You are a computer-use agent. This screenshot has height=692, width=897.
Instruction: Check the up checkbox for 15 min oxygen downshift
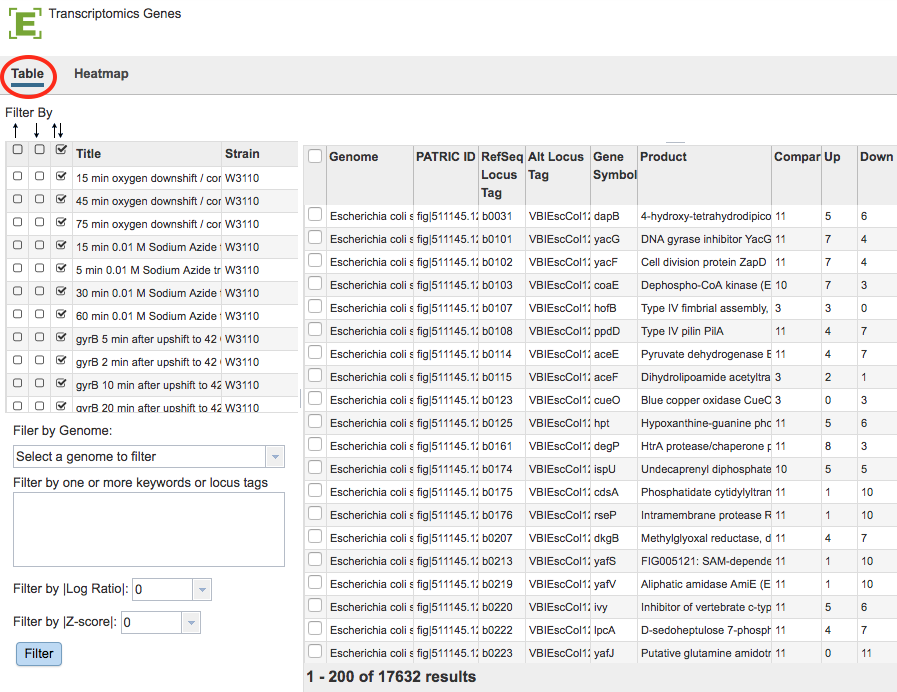pos(18,176)
